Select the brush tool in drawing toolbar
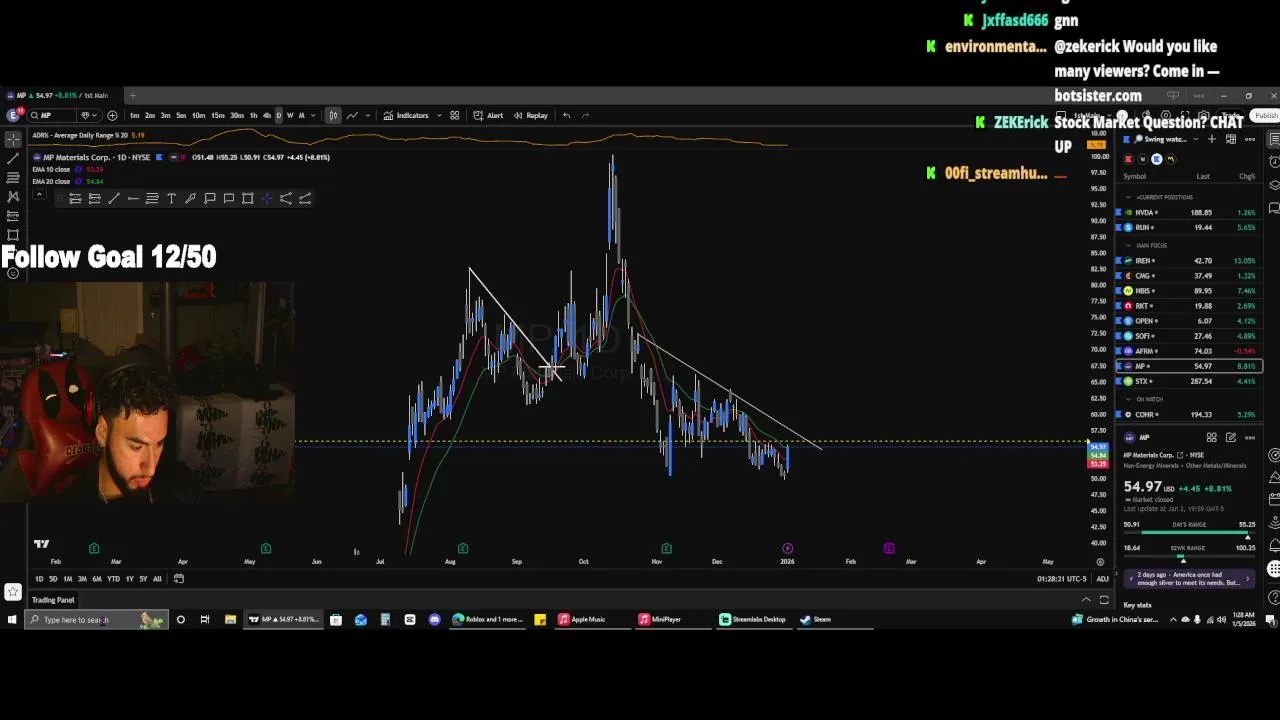Image resolution: width=1280 pixels, height=720 pixels. click(x=190, y=198)
